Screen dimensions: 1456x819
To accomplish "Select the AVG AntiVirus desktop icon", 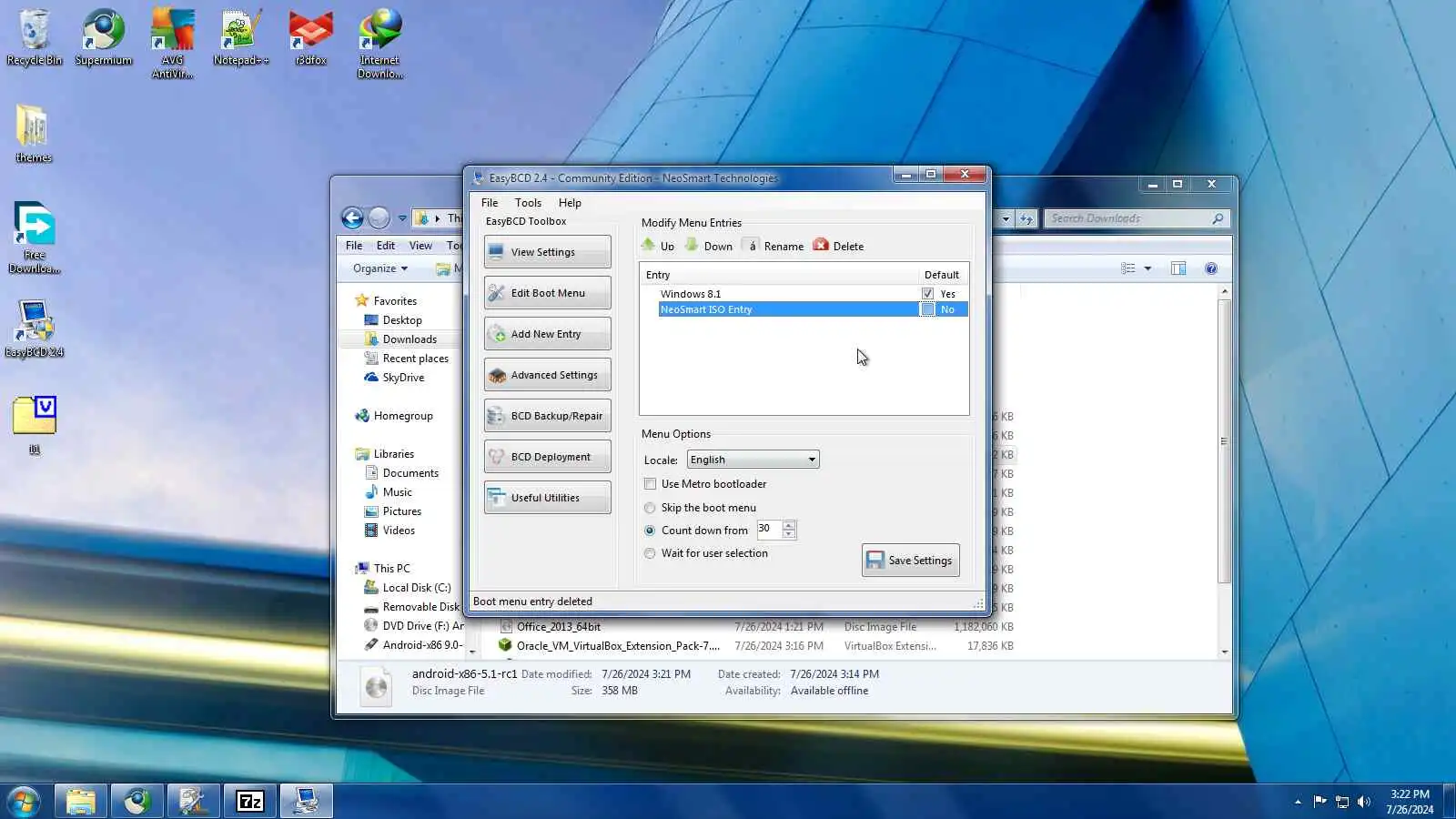I will pyautogui.click(x=172, y=44).
